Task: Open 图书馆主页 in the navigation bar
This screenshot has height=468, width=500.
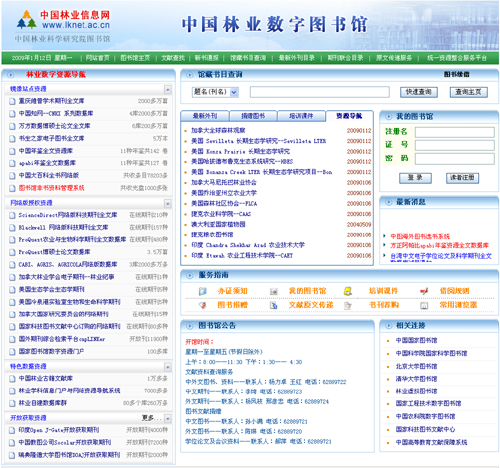Action: pyautogui.click(x=135, y=58)
